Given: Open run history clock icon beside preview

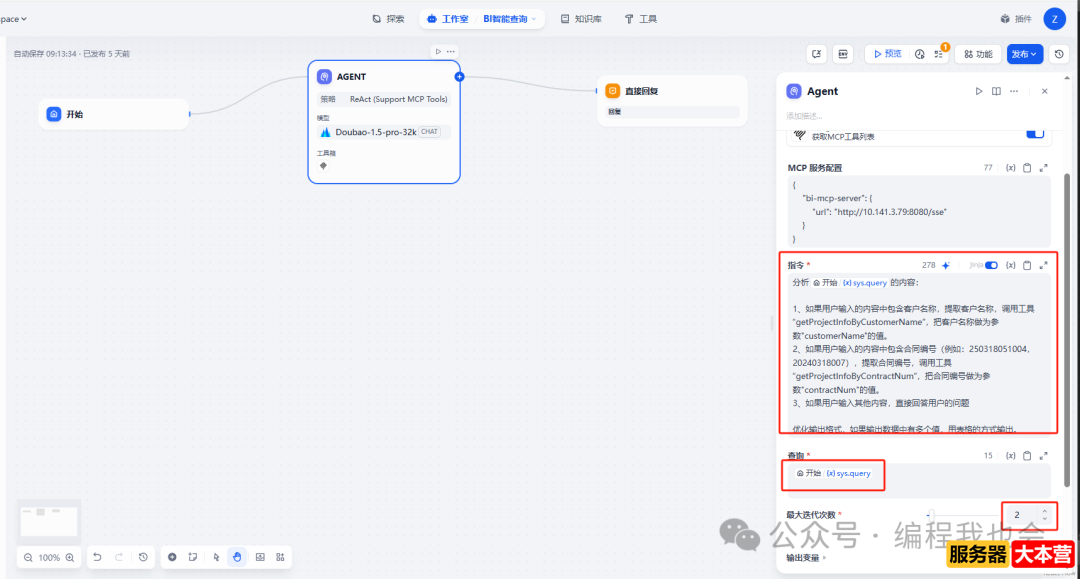Looking at the screenshot, I should [x=920, y=54].
